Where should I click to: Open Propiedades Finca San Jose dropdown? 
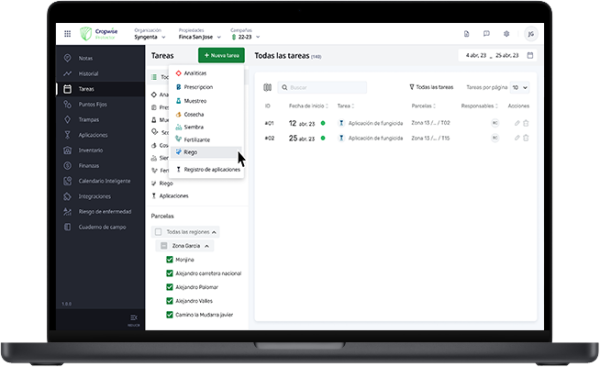pos(200,34)
